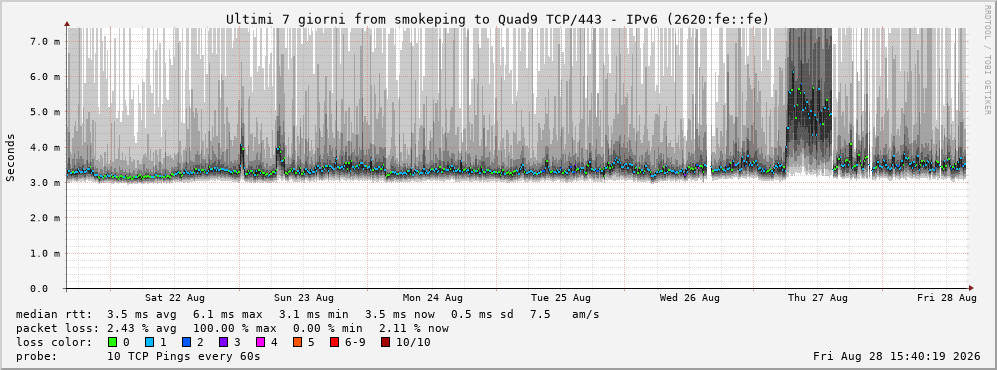Click the Mon 24 Aug axis label
The image size is (997, 370).
click(432, 298)
